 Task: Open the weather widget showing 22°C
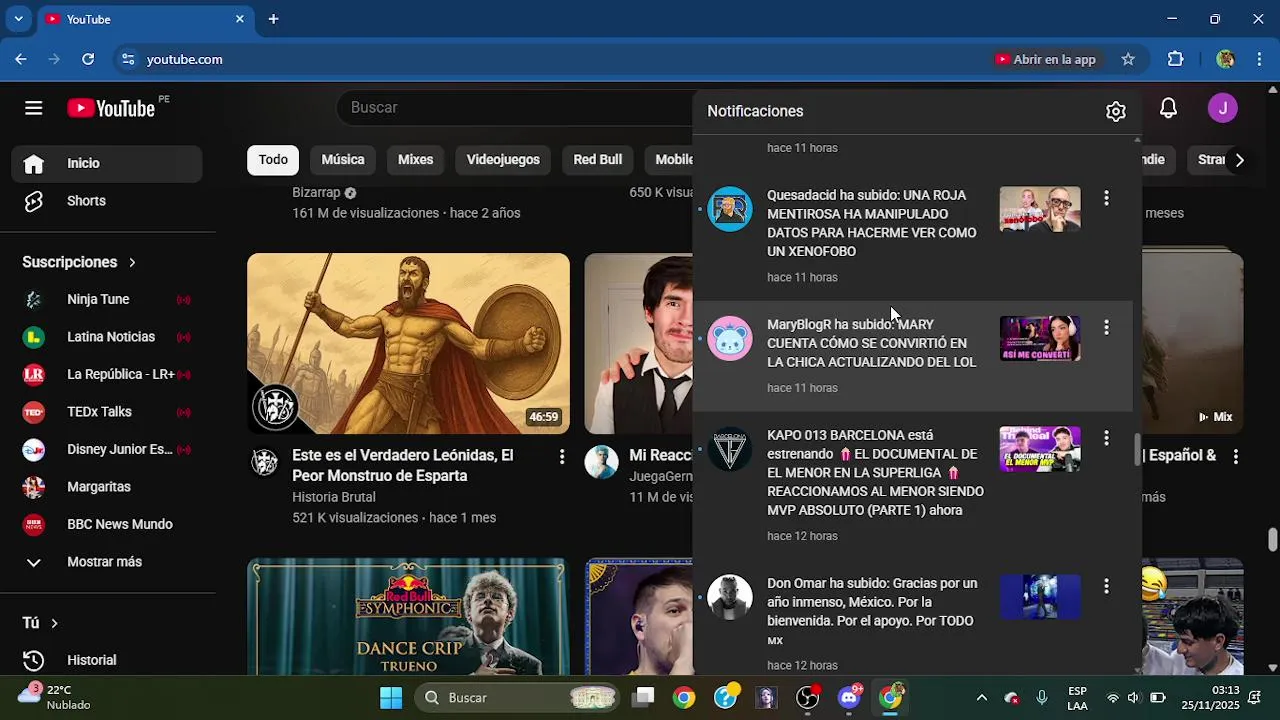click(x=55, y=697)
